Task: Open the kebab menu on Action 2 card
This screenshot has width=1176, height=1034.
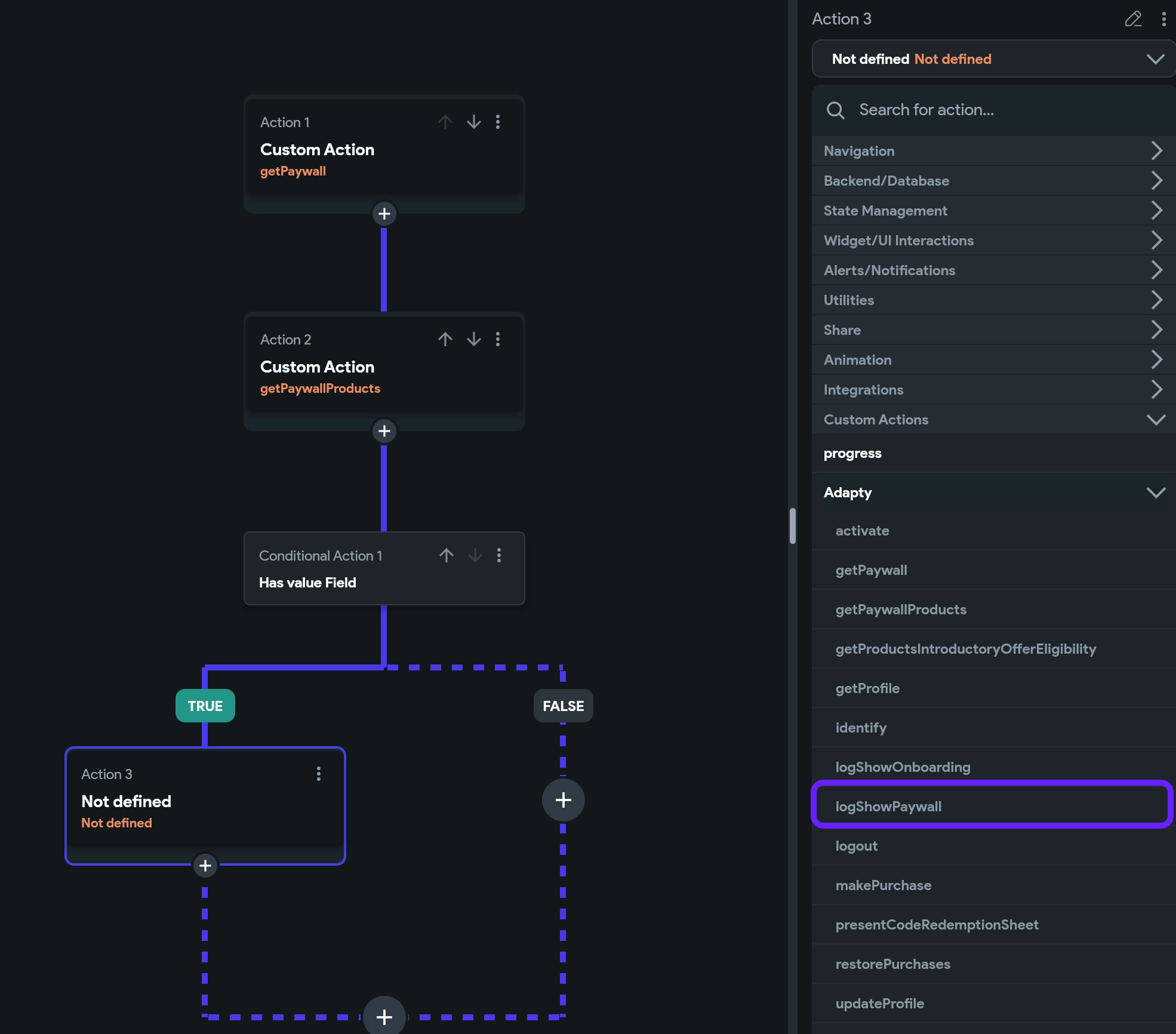Action: (498, 339)
